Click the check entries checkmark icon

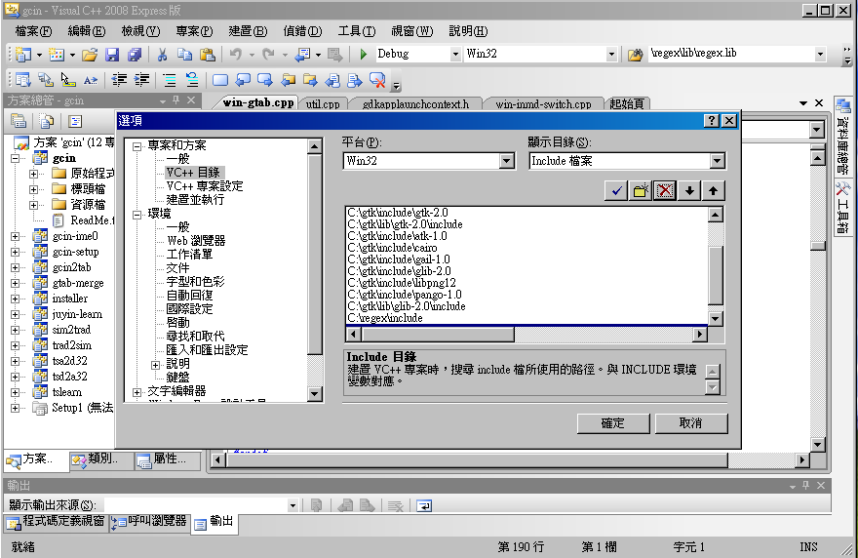click(x=617, y=191)
